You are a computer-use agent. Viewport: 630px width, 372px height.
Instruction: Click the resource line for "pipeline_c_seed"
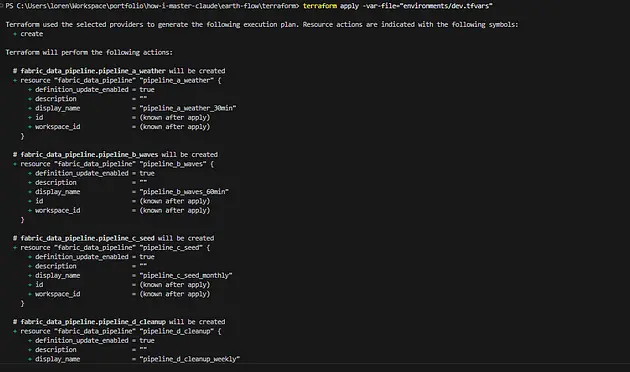[111, 247]
